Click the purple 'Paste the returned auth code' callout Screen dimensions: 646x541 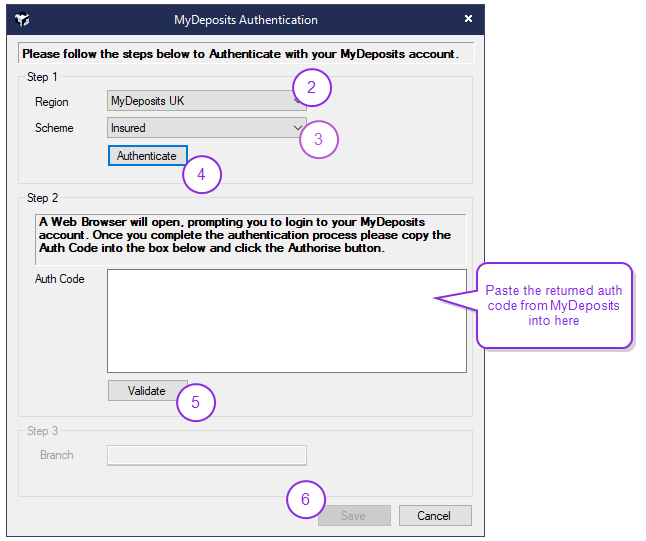(553, 305)
